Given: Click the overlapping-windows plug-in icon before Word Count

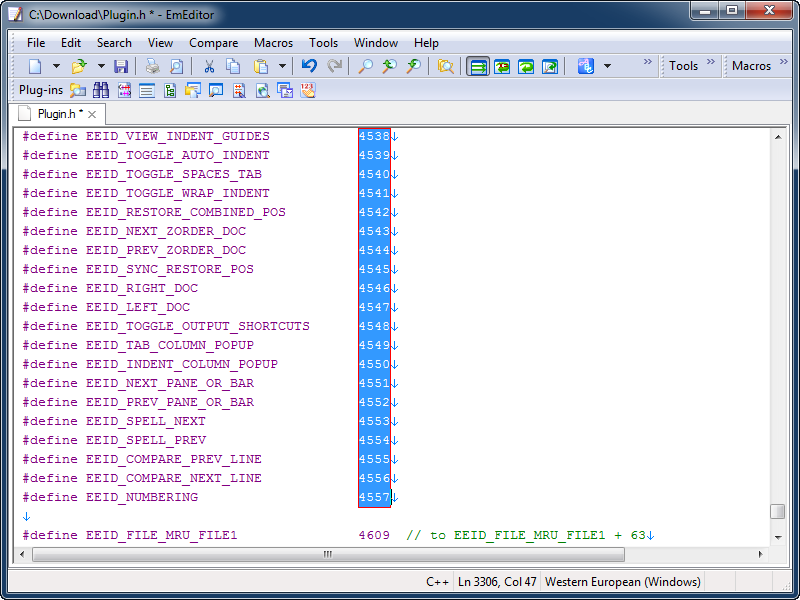Looking at the screenshot, I should point(285,91).
